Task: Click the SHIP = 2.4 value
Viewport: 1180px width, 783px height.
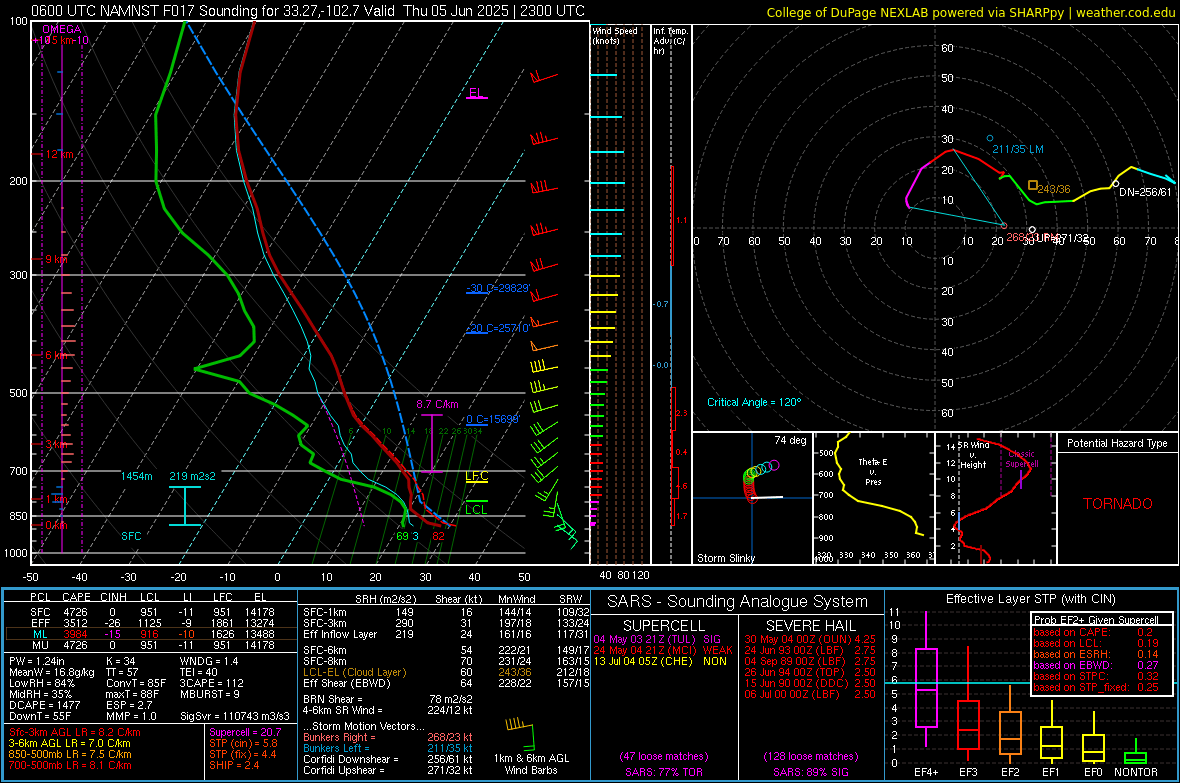Action: 234,765
